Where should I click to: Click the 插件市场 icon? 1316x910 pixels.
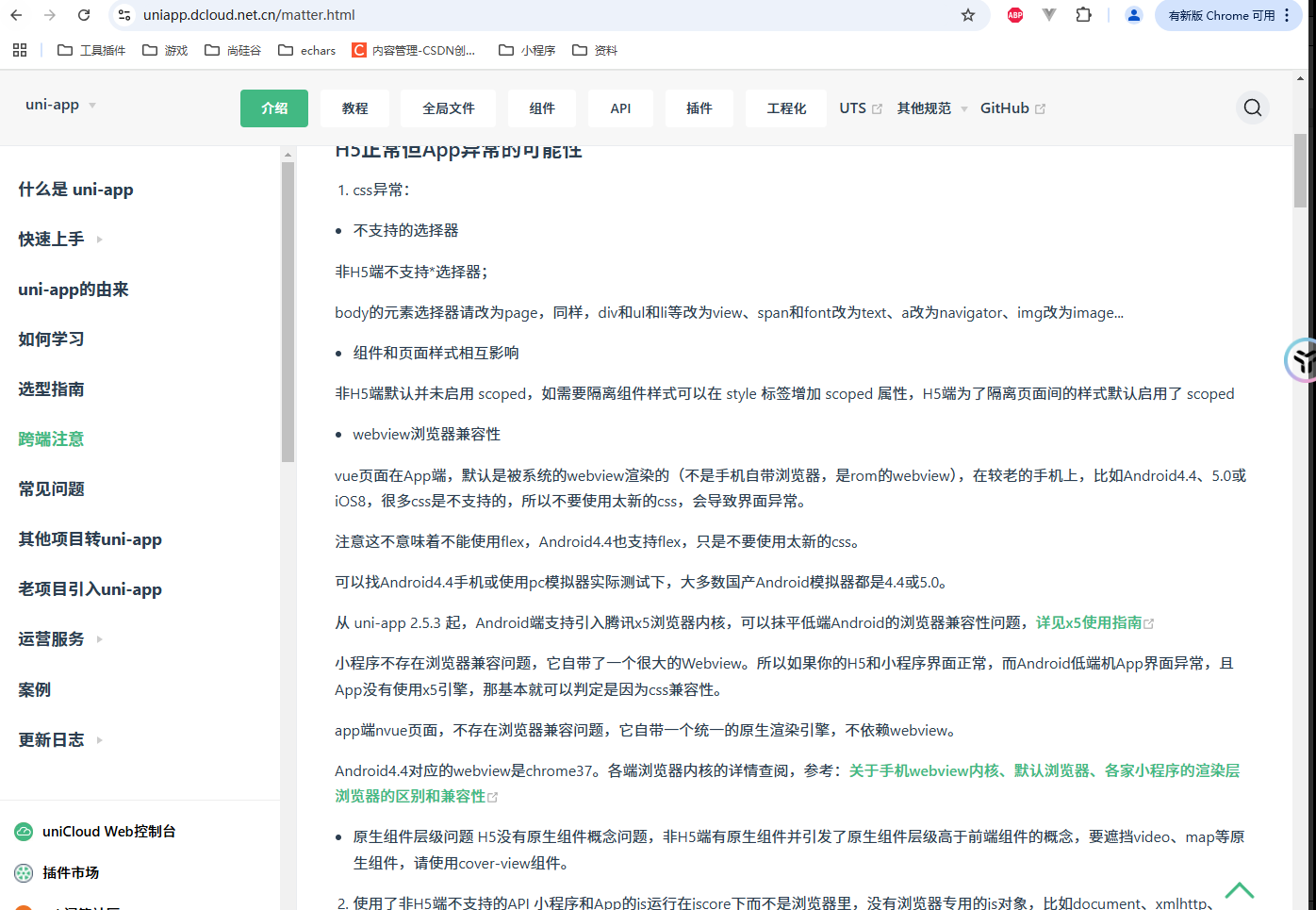24,873
